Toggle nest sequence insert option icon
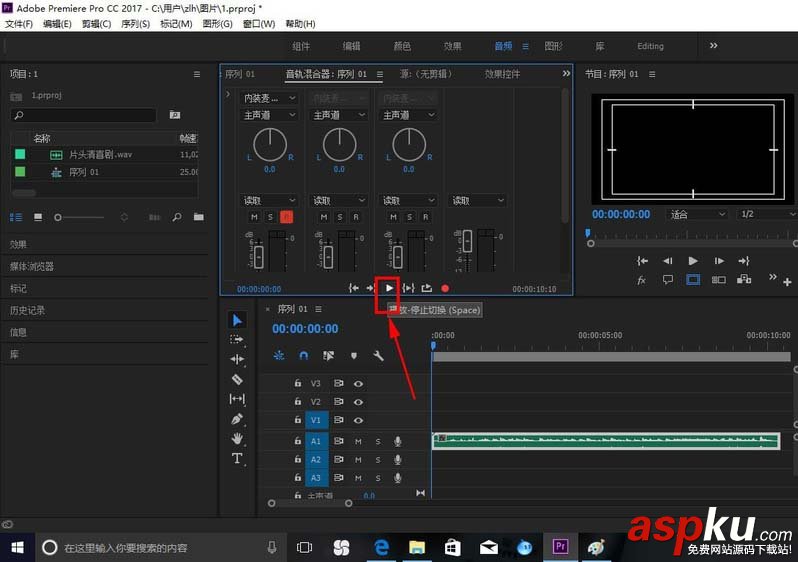 (x=279, y=355)
